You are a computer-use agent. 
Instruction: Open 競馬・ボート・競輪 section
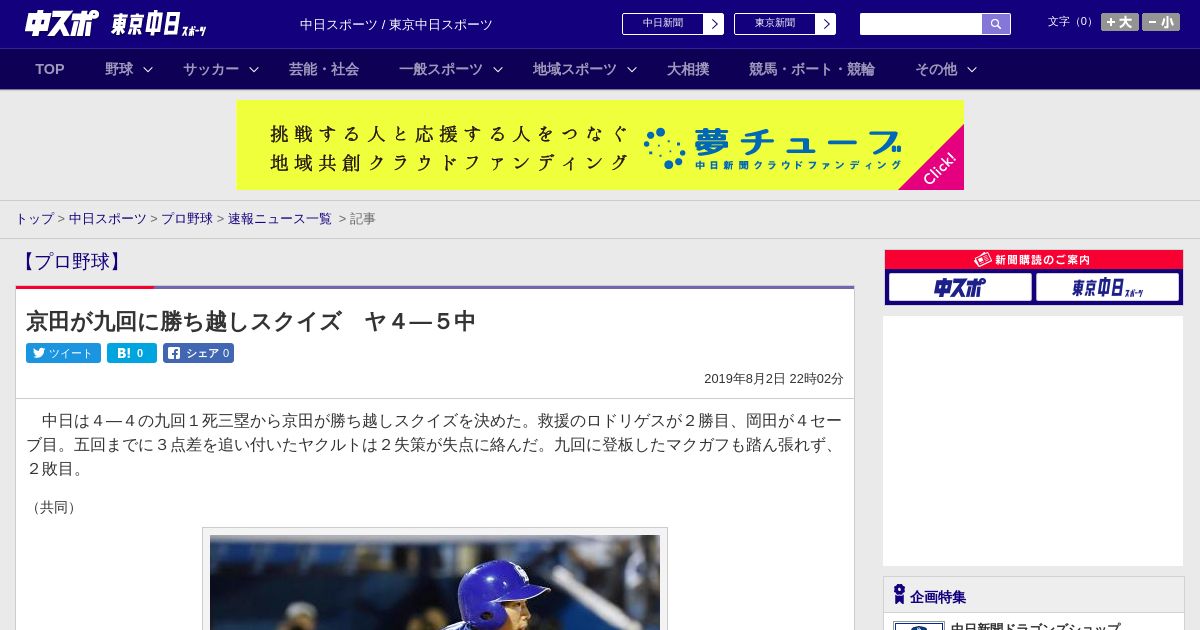(812, 69)
